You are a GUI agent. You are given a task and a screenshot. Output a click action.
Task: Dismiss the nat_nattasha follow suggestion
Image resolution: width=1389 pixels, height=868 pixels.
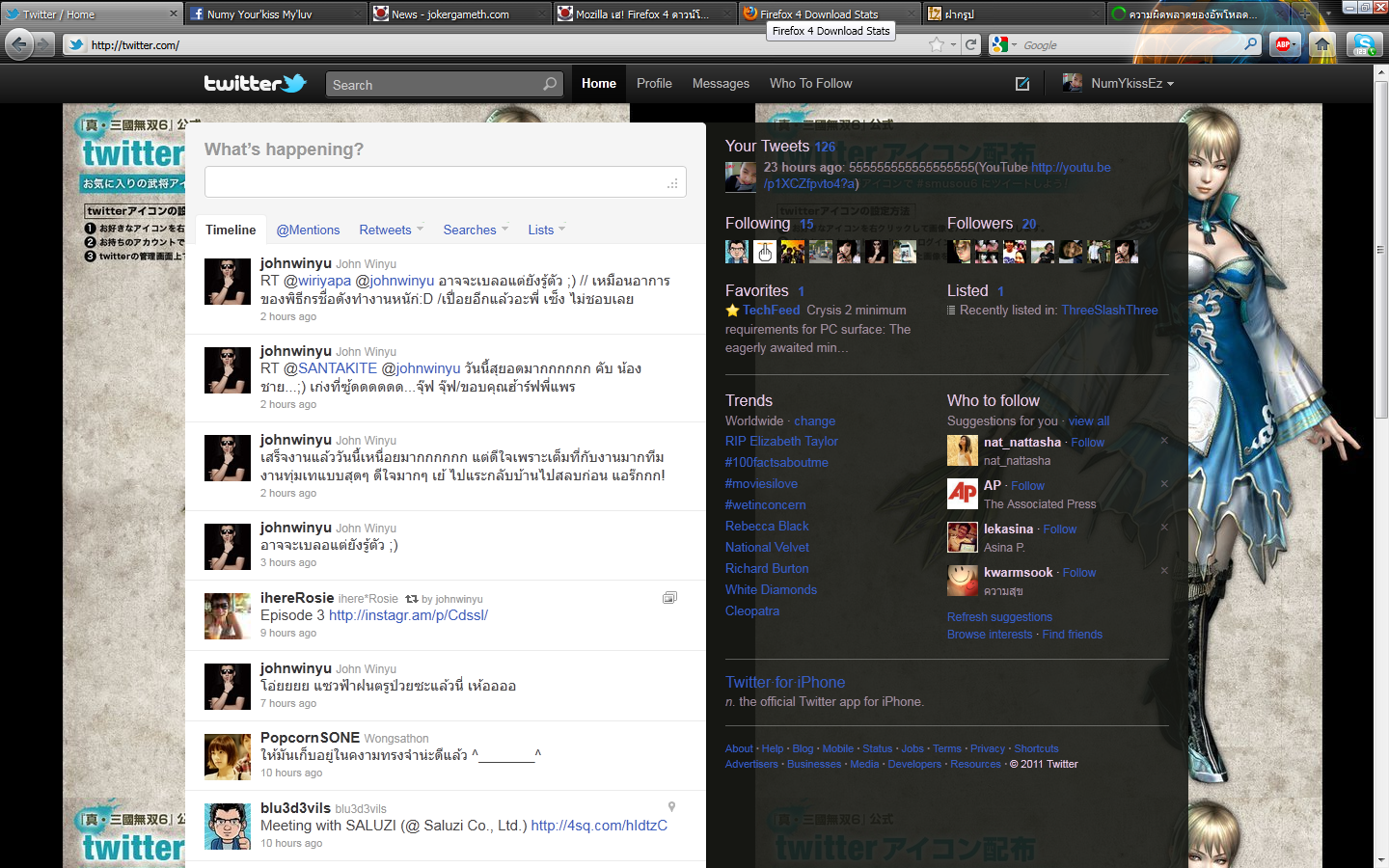(x=1164, y=441)
